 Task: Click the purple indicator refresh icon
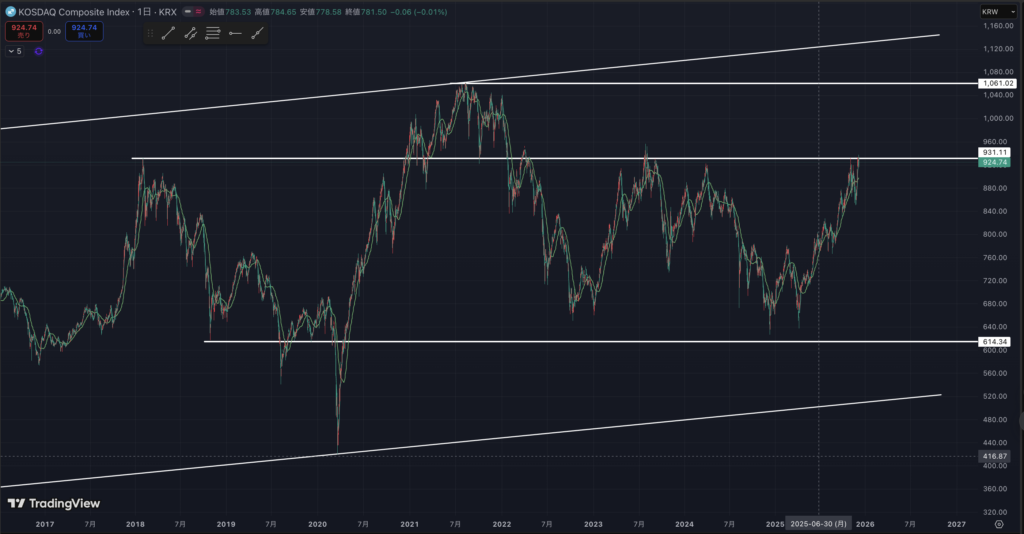tap(39, 50)
